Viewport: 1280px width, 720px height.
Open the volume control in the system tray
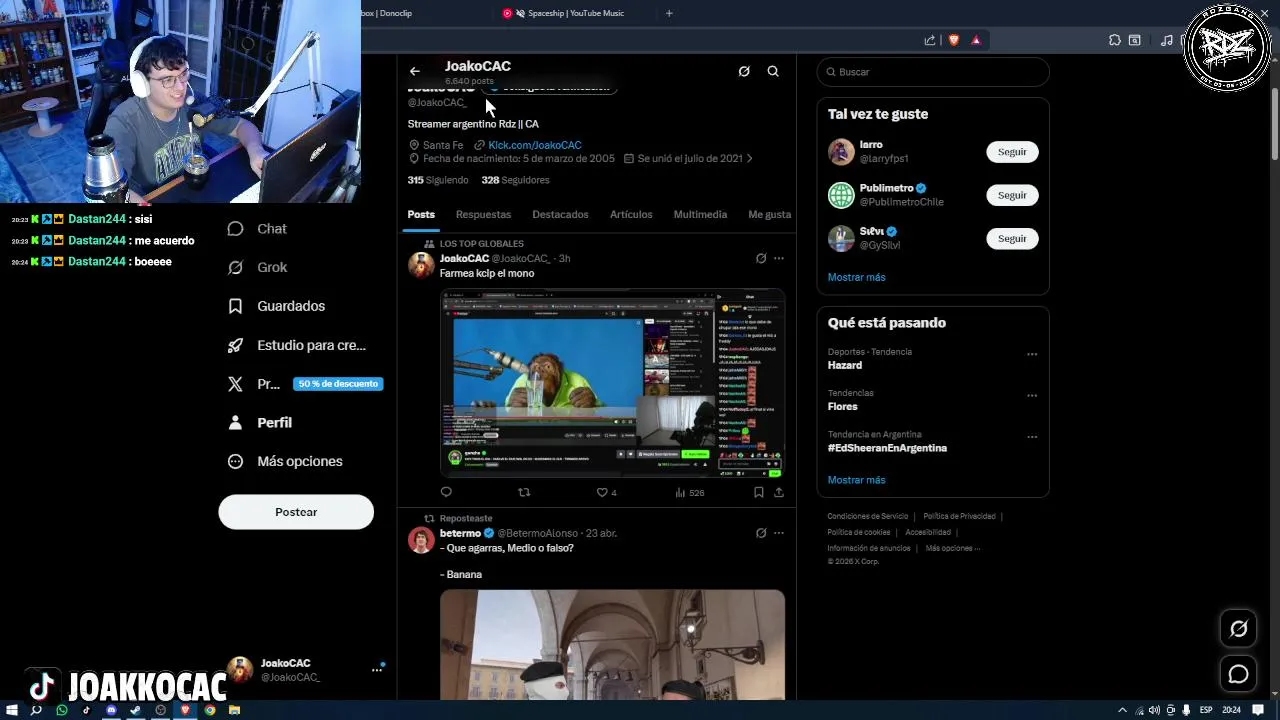(x=1154, y=710)
